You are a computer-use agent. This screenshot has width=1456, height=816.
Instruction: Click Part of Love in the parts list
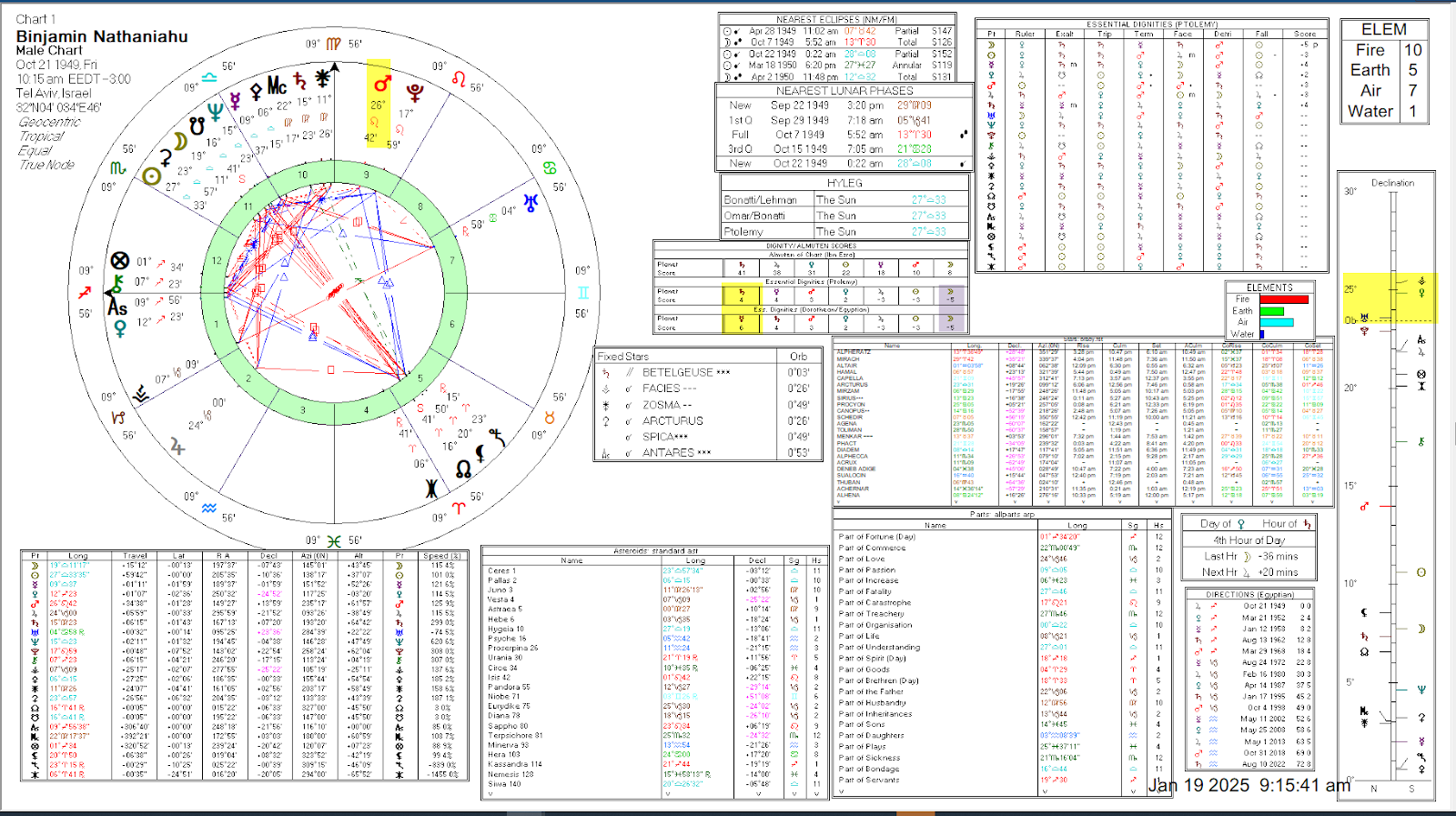862,559
